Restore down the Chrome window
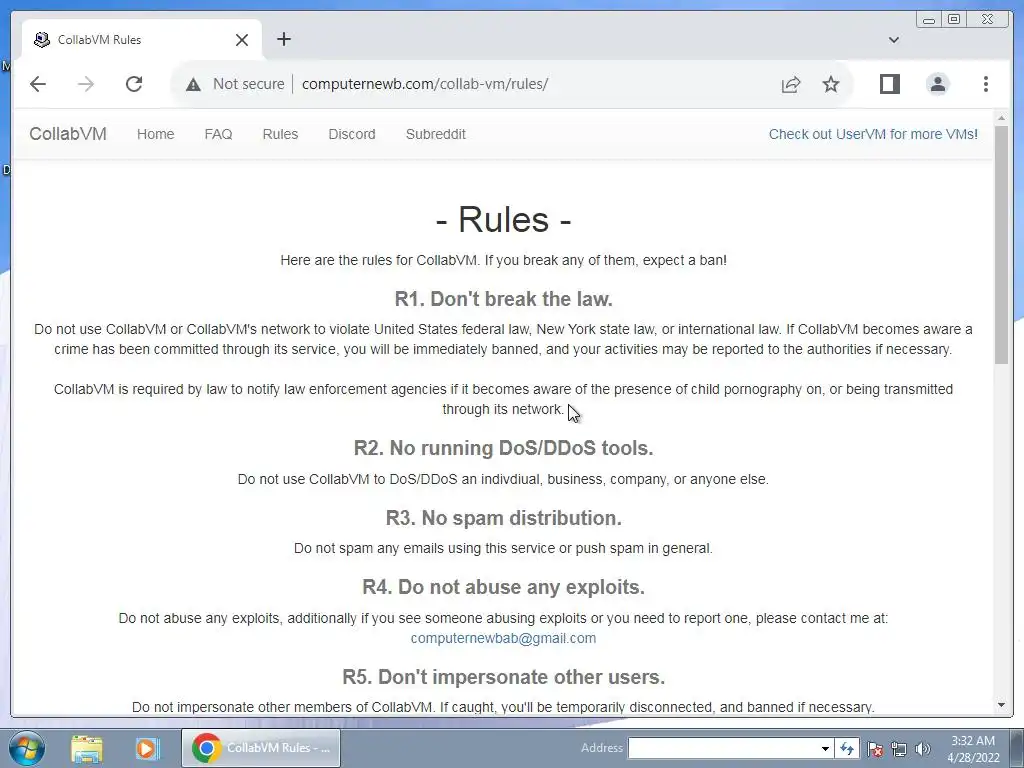 point(954,20)
